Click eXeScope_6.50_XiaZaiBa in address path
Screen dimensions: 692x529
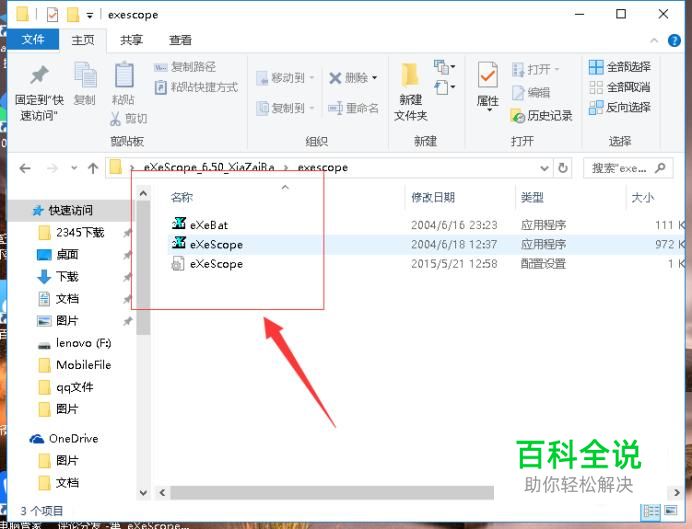point(209,168)
